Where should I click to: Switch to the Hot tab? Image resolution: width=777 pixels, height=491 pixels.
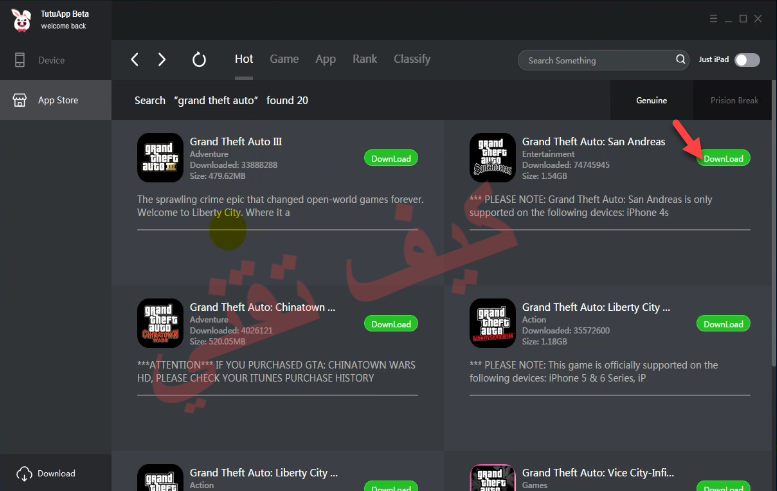tap(244, 59)
